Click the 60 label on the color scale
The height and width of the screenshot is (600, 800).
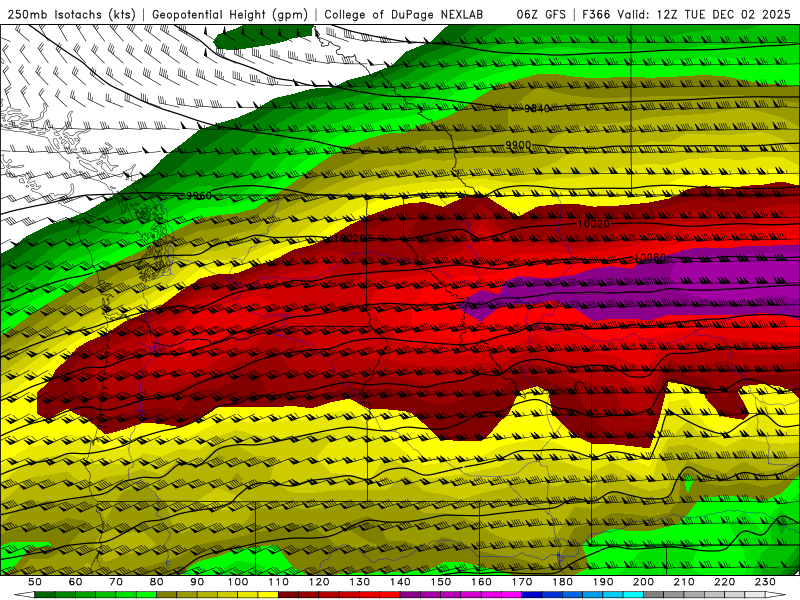tap(75, 582)
